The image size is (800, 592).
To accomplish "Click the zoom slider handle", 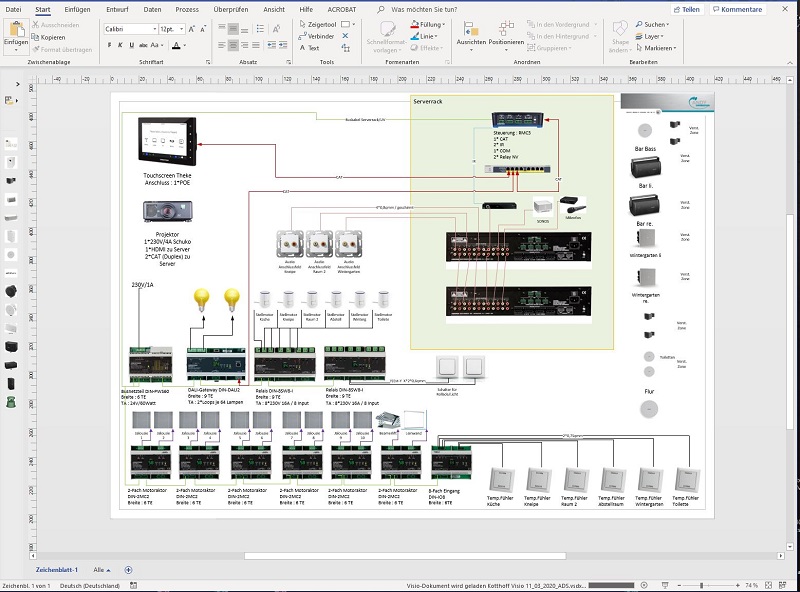I will coord(702,585).
